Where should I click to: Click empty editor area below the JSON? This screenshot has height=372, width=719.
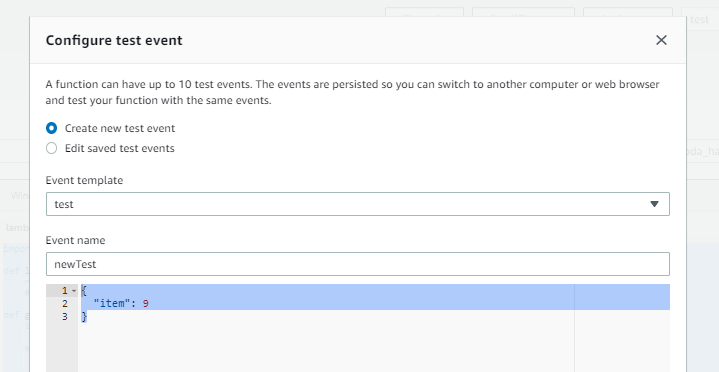tap(326, 347)
